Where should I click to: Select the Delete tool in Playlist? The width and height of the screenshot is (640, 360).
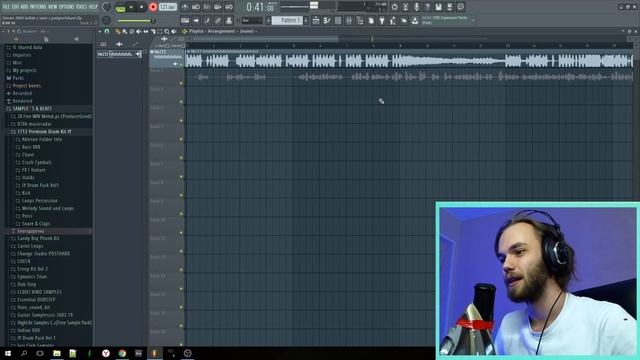(x=131, y=31)
